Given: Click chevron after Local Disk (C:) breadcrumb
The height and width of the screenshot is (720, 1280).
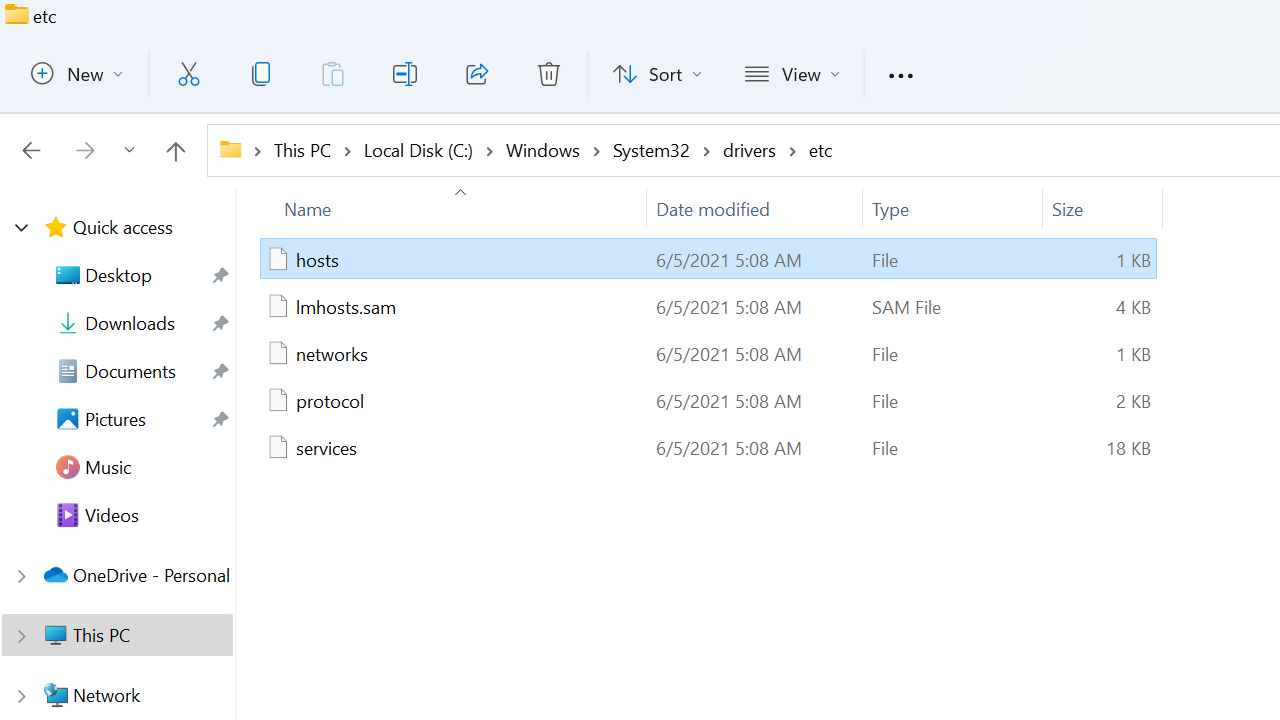Looking at the screenshot, I should click(490, 151).
